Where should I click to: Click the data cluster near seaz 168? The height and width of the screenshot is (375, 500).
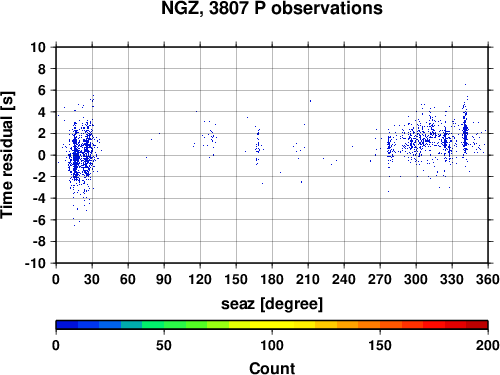[257, 147]
